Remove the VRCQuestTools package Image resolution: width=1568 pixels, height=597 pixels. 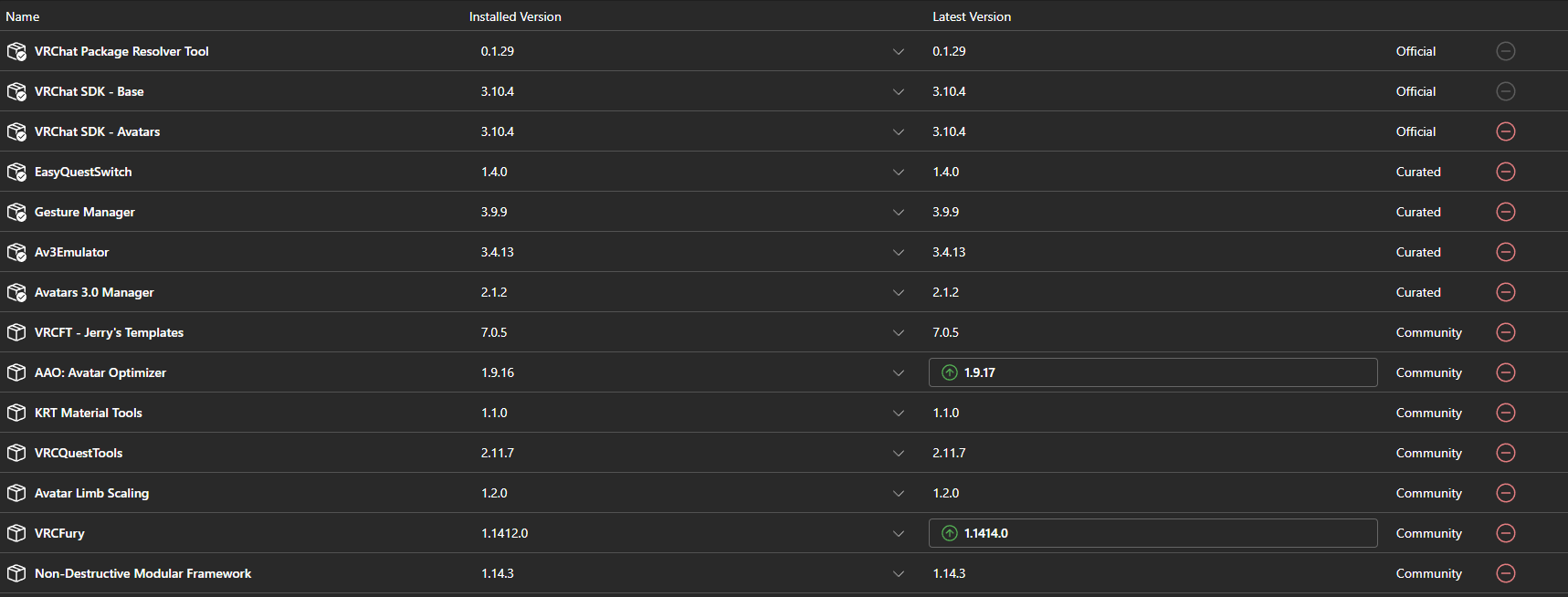pyautogui.click(x=1506, y=453)
